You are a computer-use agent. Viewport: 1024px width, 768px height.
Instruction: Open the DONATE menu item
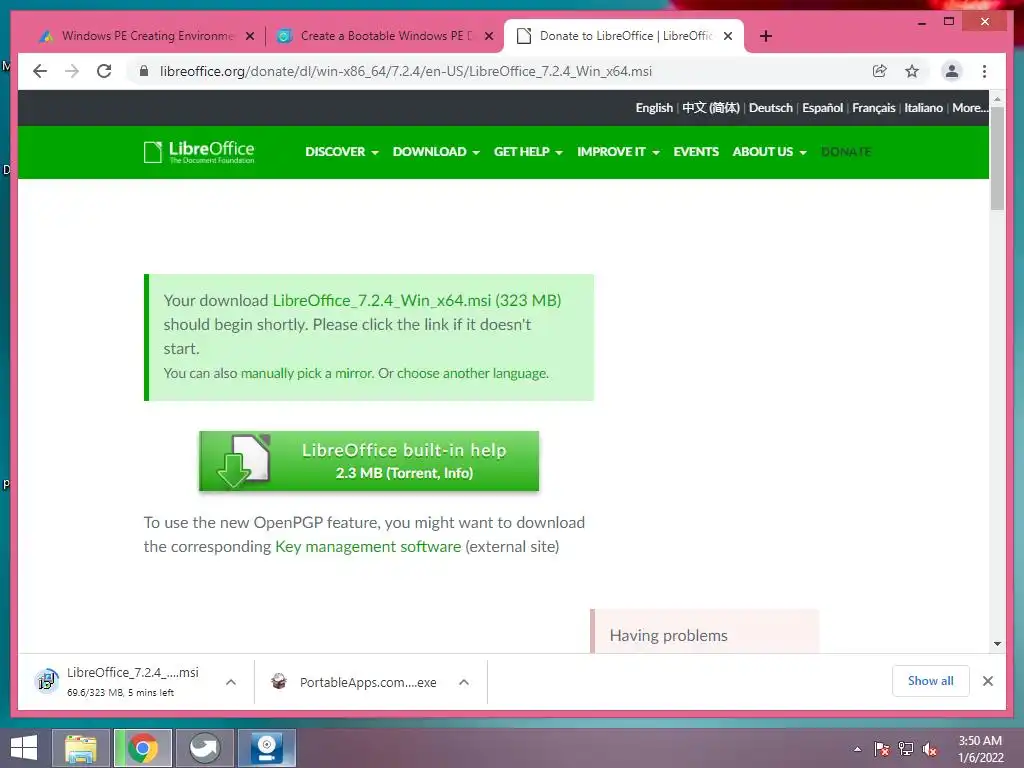846,152
